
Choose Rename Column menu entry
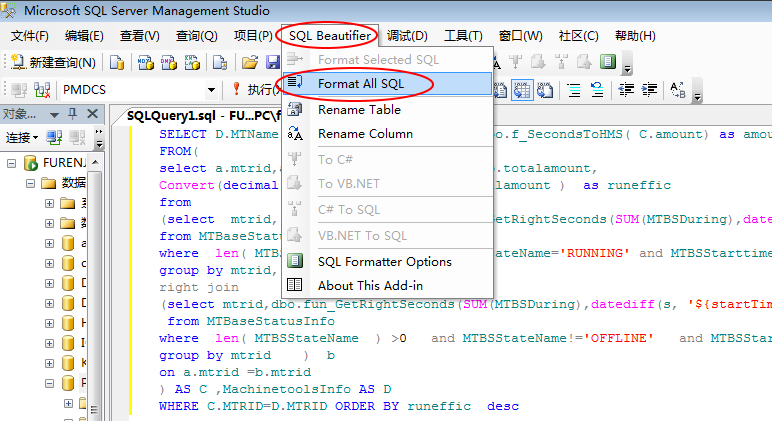click(x=388, y=133)
